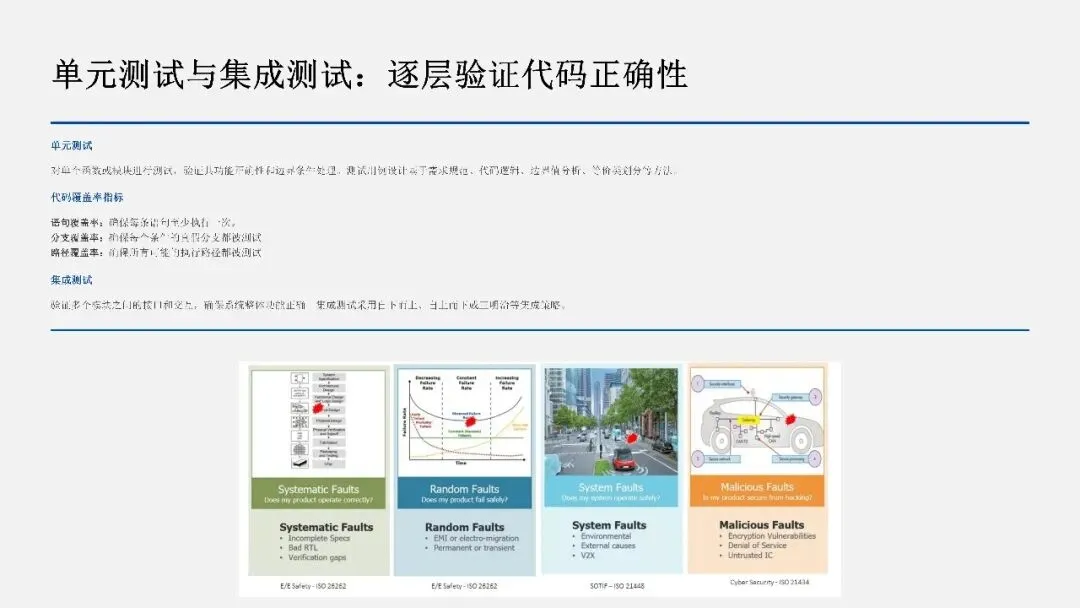Open the city street System Faults photo
Image resolution: width=1080 pixels, height=608 pixels.
click(611, 421)
